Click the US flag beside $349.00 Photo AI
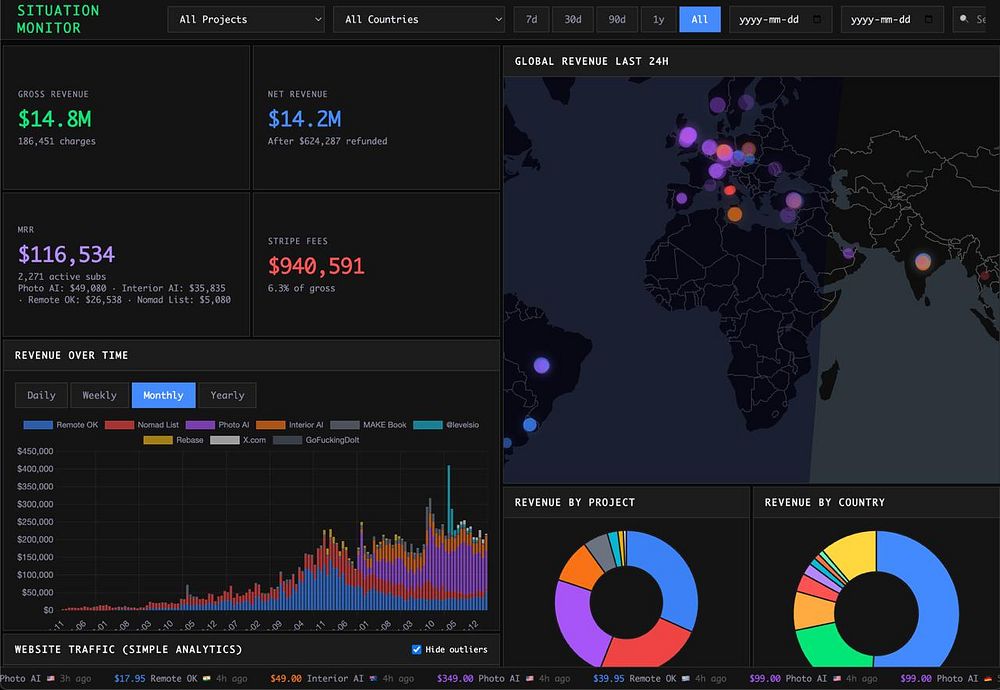The height and width of the screenshot is (690, 1000). (x=530, y=679)
